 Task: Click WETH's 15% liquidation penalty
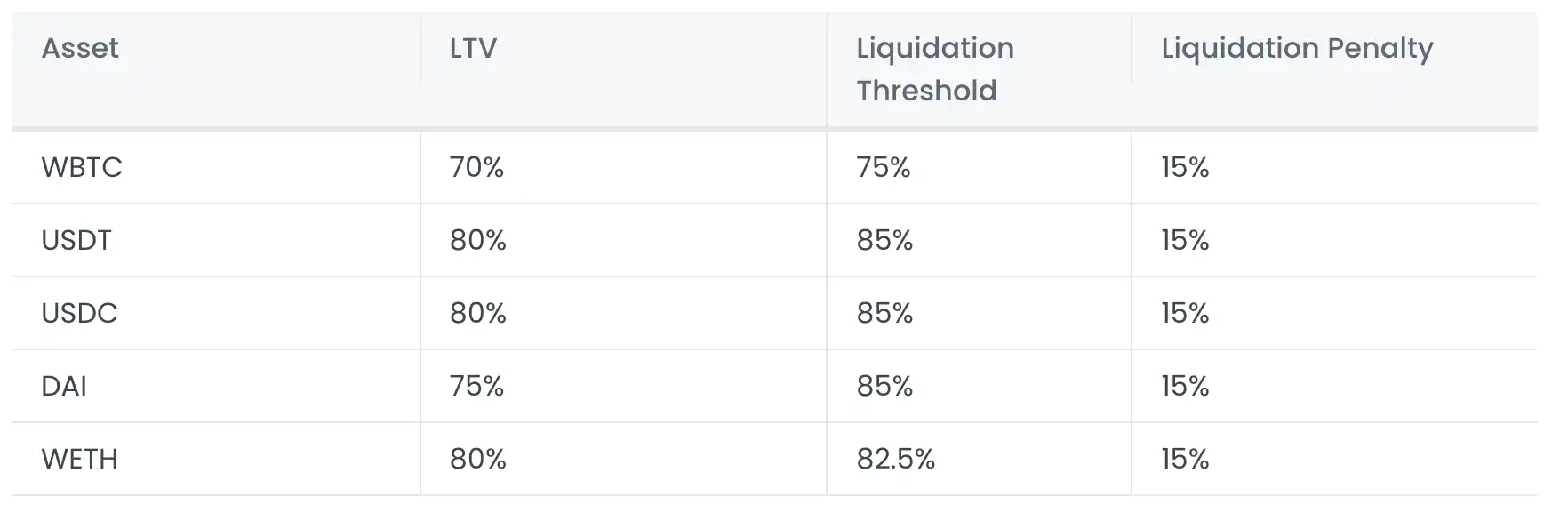pos(1185,459)
